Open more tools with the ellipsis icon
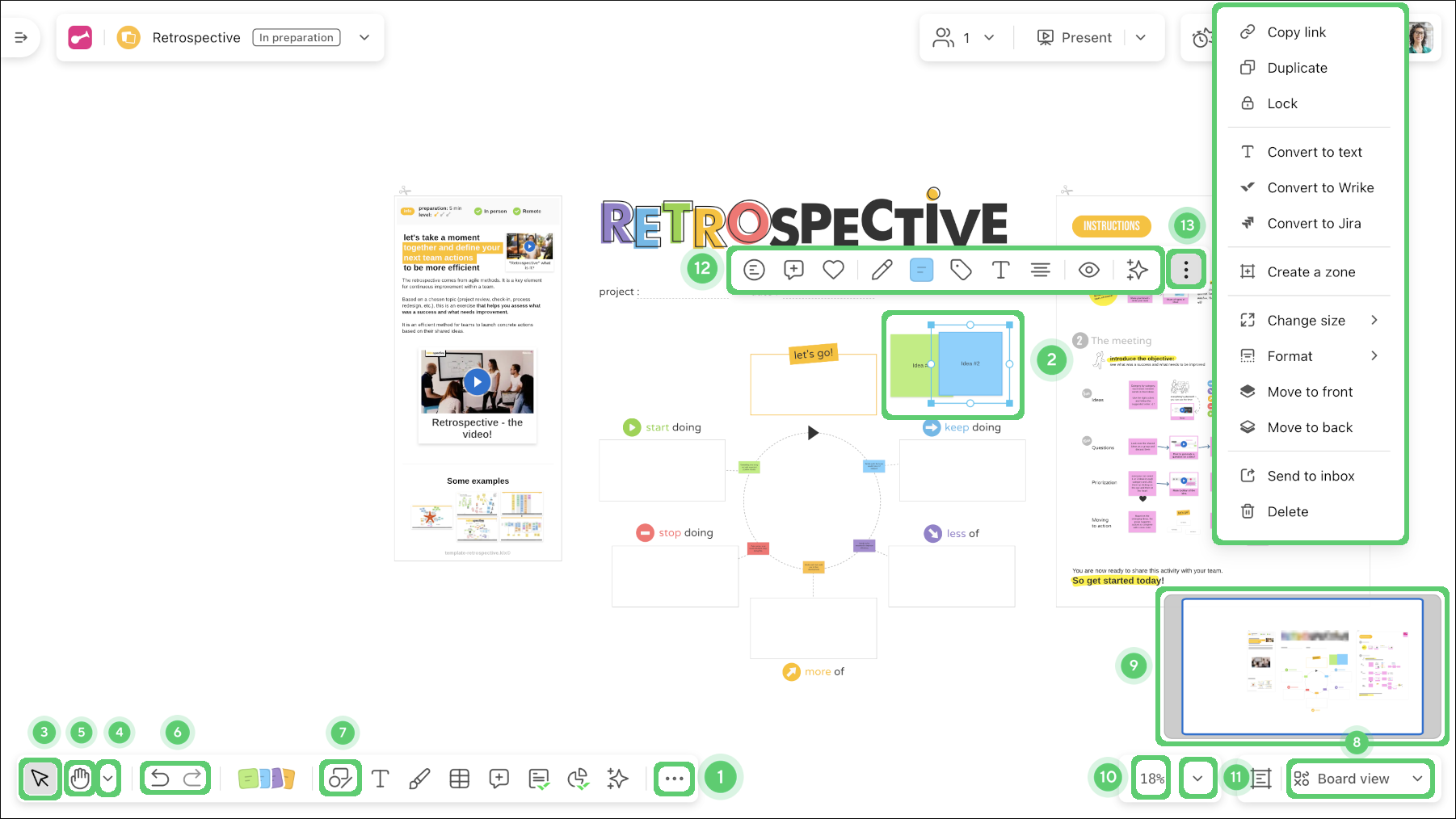 click(674, 778)
